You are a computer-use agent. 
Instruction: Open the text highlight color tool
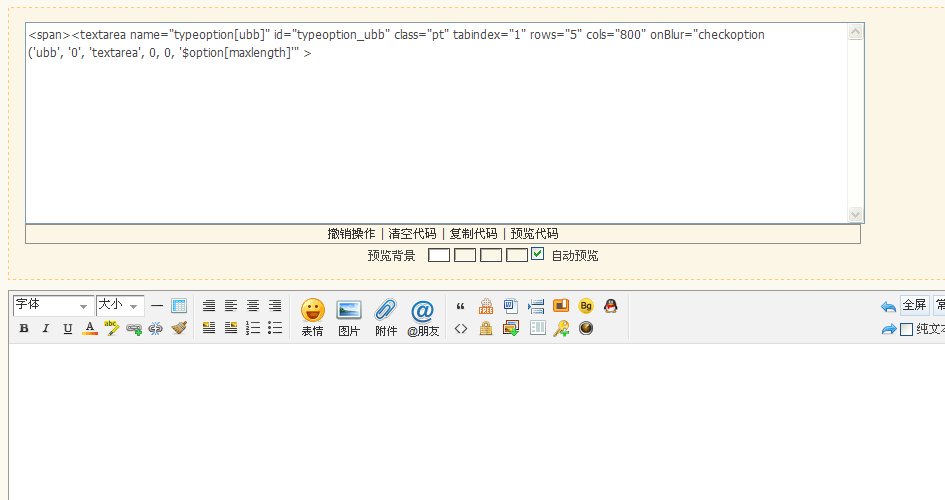pyautogui.click(x=111, y=328)
